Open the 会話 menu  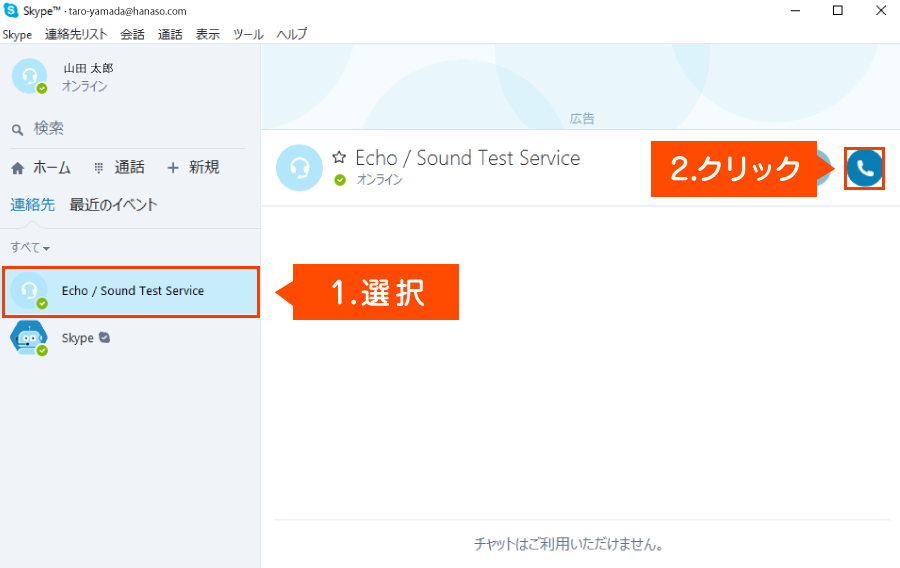click(132, 34)
